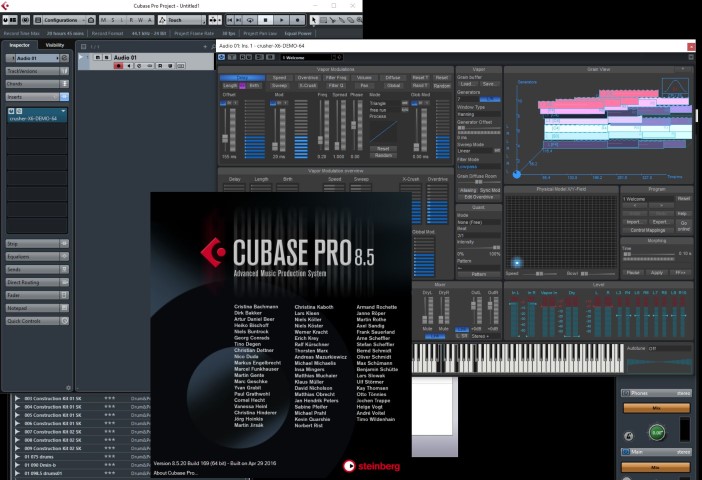Screen dimensions: 702x480
Task: Switch to the Visibility tab
Action: pyautogui.click(x=55, y=45)
